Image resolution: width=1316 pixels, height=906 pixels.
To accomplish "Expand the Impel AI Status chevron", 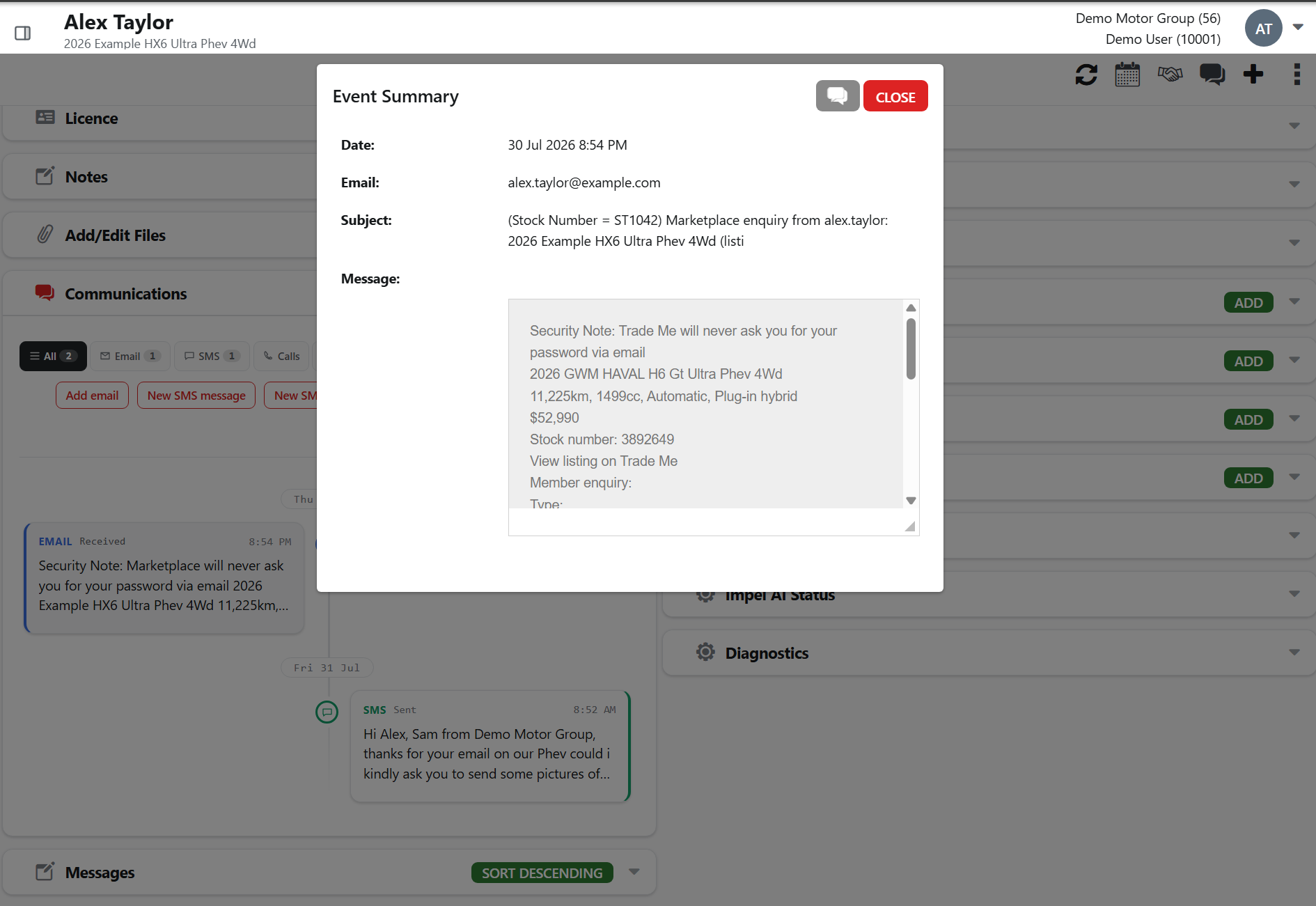I will pyautogui.click(x=1294, y=594).
